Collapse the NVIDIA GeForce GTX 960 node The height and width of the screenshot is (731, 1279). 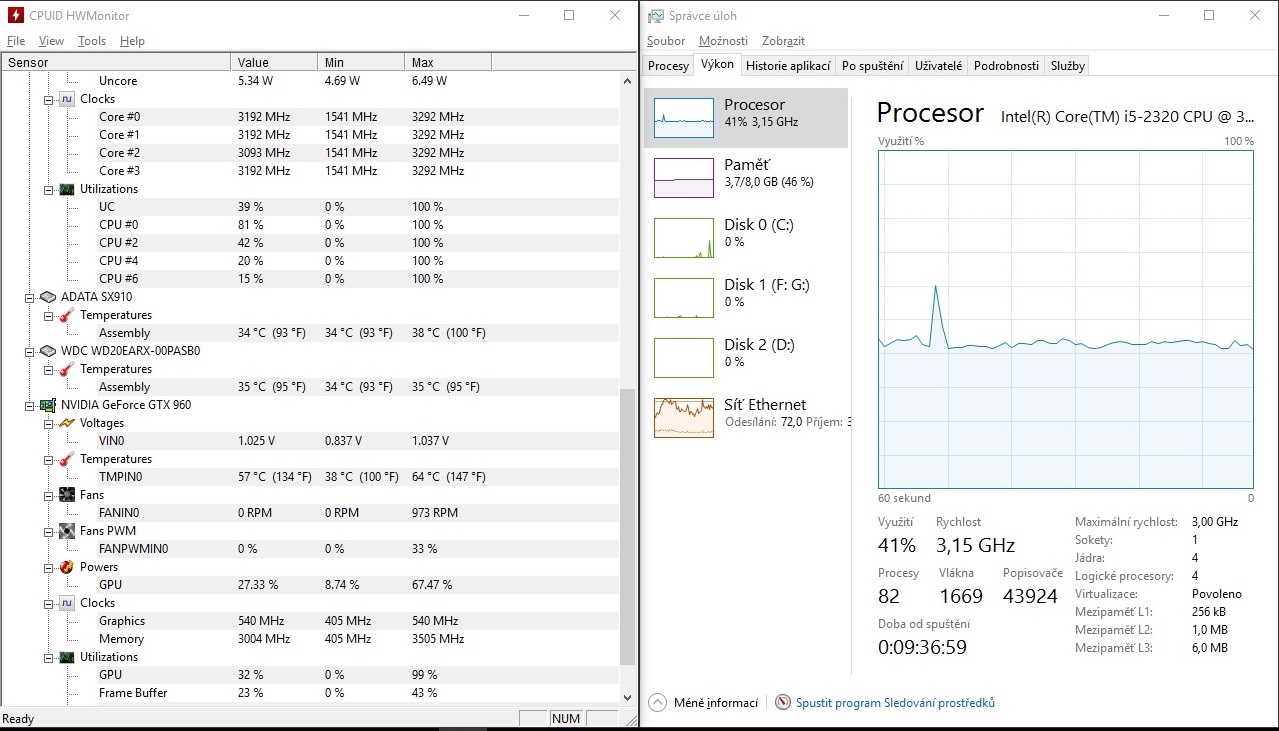[29, 405]
